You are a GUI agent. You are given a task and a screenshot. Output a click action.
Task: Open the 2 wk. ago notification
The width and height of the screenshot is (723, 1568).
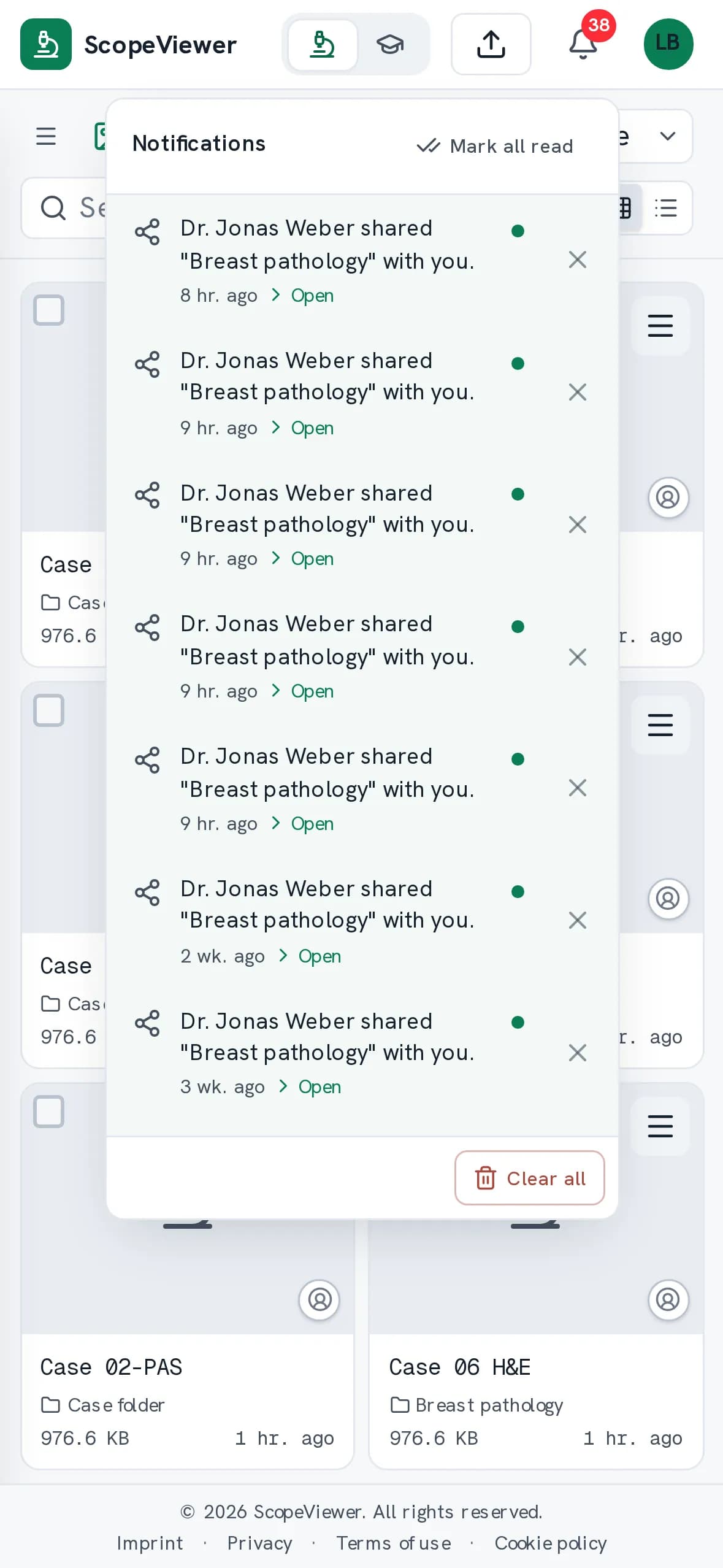319,956
